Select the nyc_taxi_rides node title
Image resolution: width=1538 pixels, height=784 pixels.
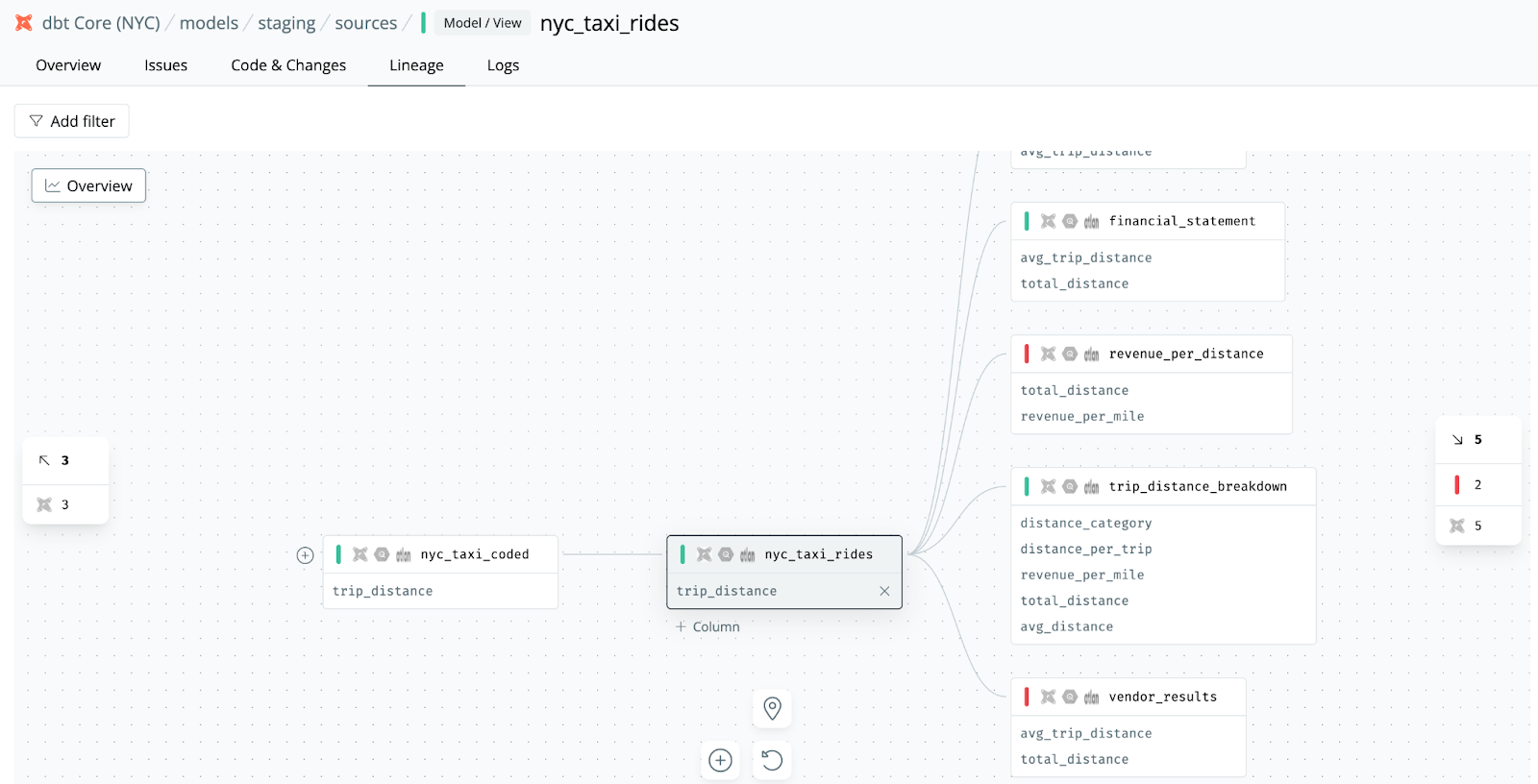click(x=819, y=554)
